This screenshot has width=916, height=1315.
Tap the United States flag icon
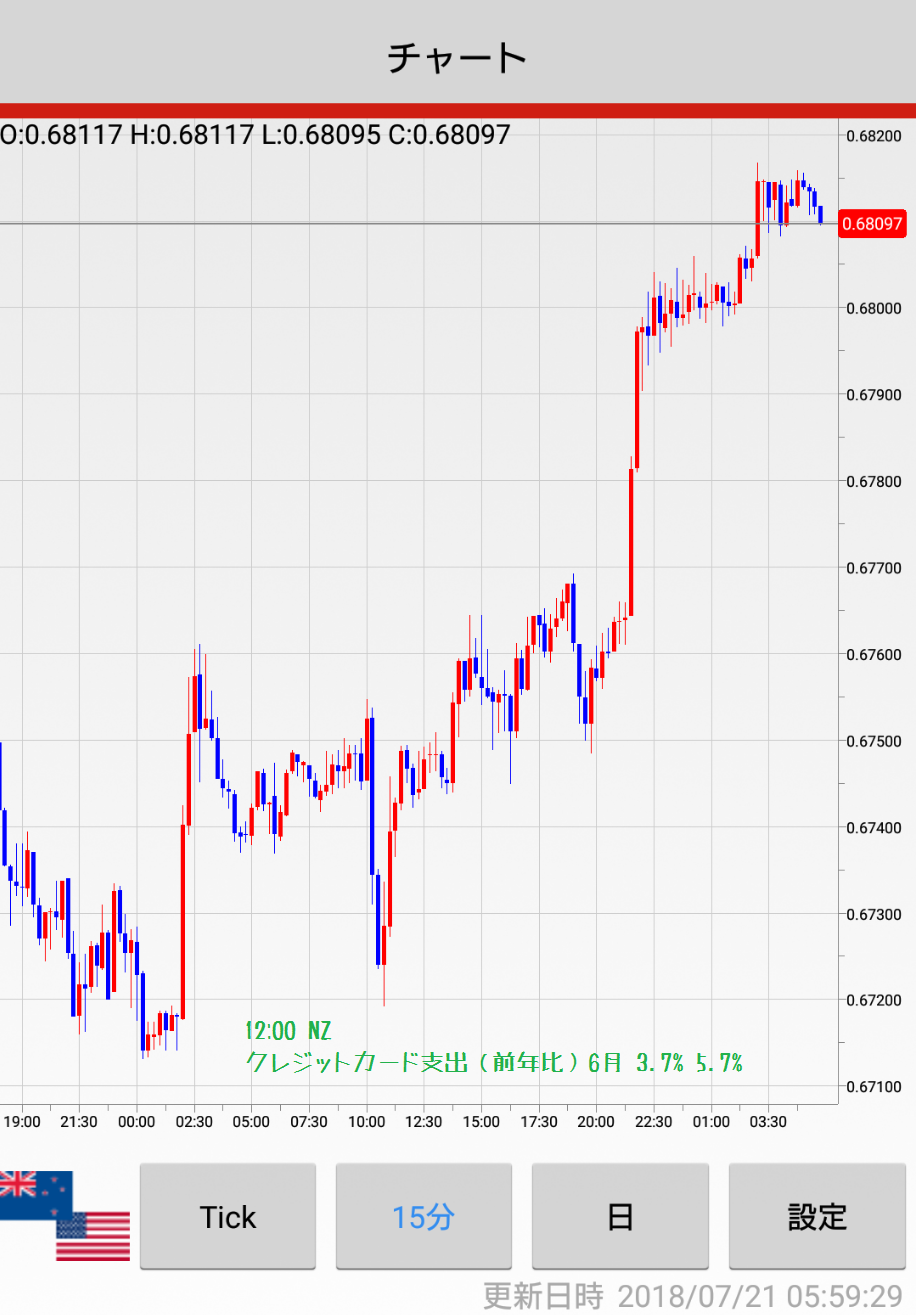tap(93, 1236)
